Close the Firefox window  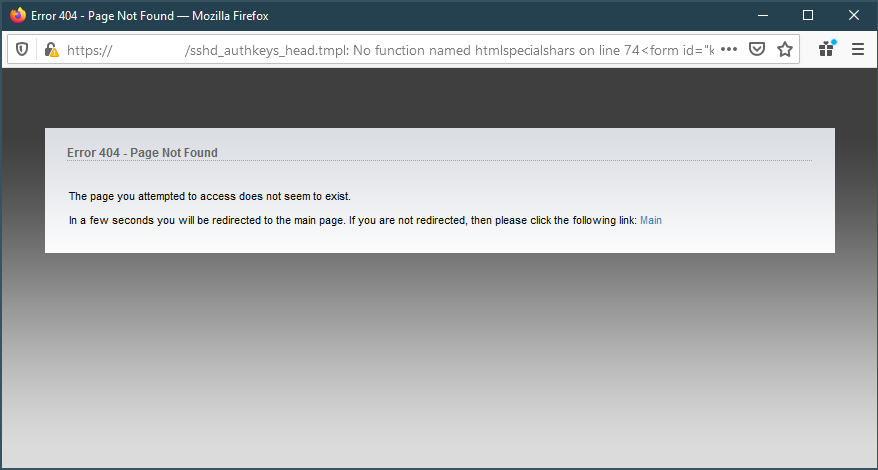pos(853,16)
